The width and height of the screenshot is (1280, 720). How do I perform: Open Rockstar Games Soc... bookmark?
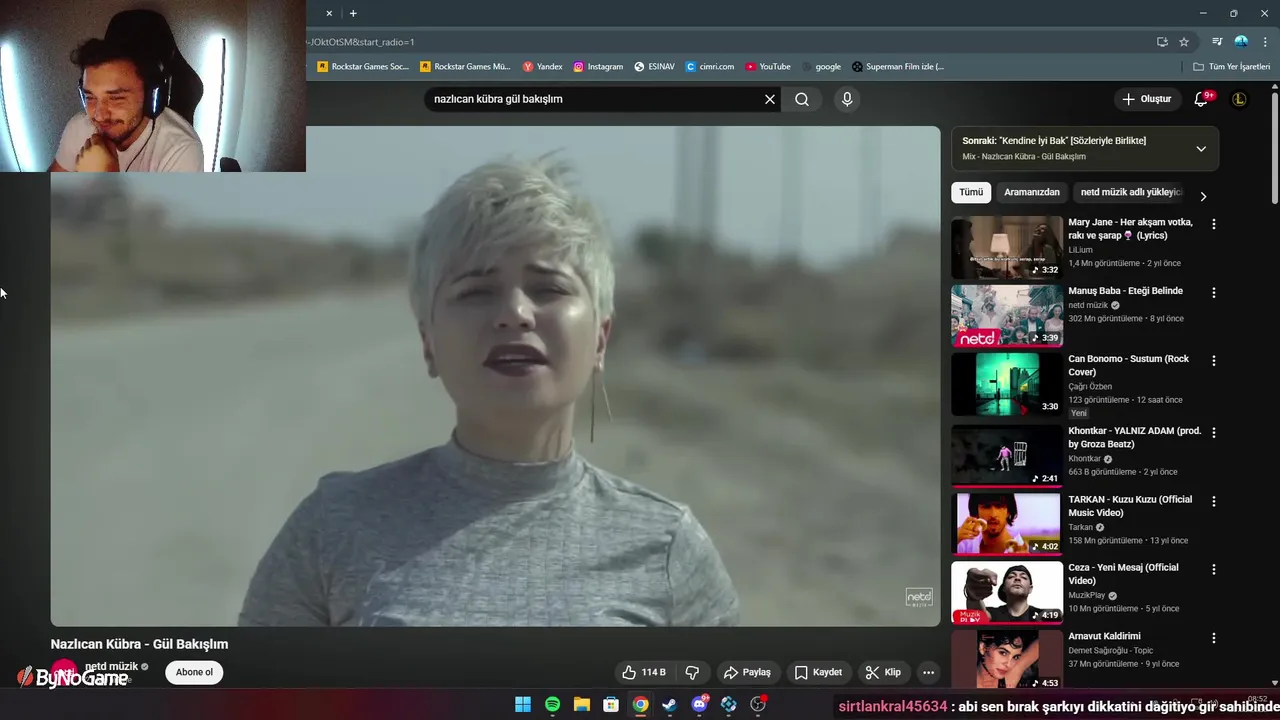click(x=363, y=67)
